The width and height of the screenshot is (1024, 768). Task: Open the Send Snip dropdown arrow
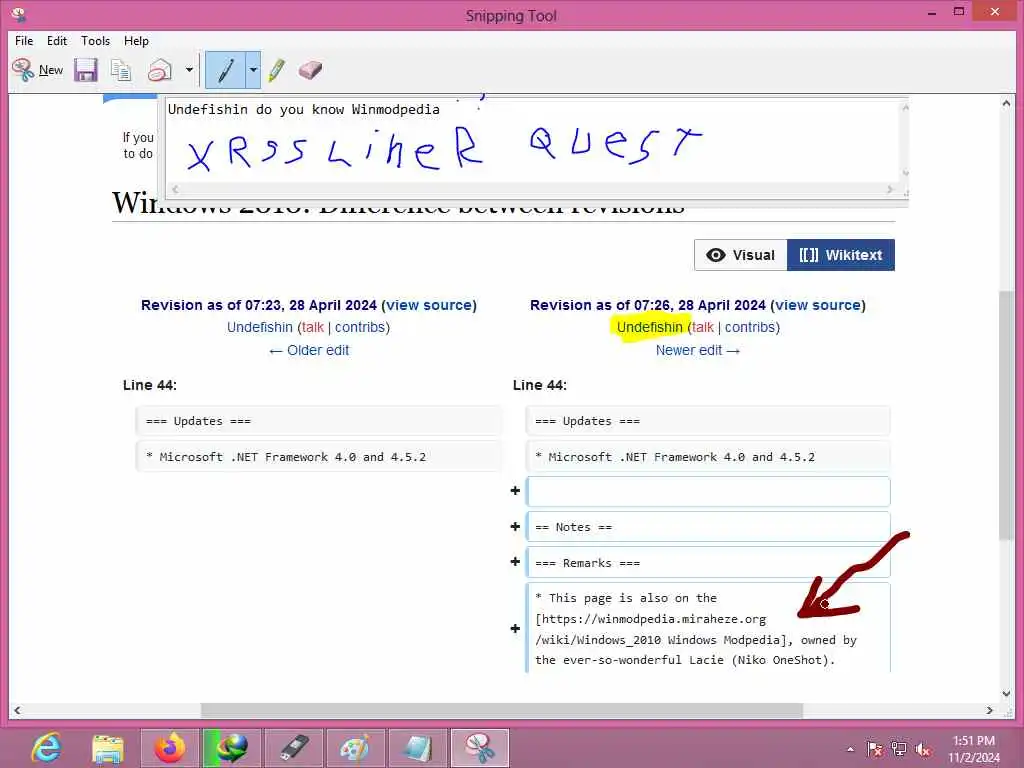point(189,70)
